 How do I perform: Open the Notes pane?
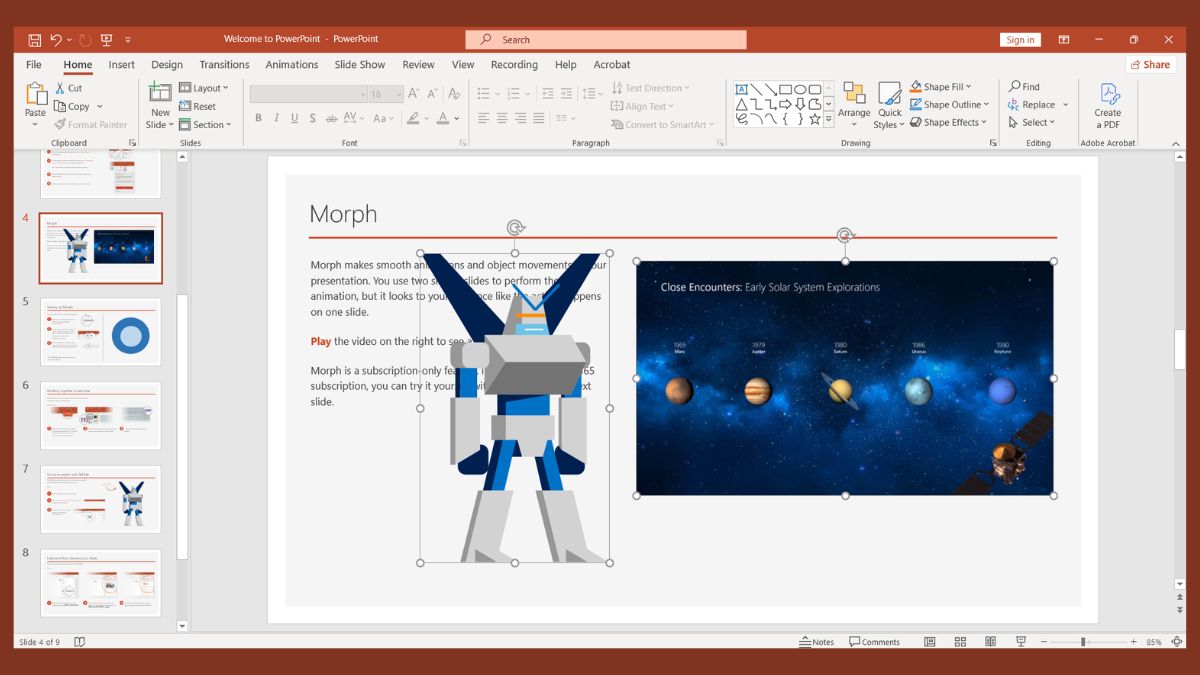[816, 641]
